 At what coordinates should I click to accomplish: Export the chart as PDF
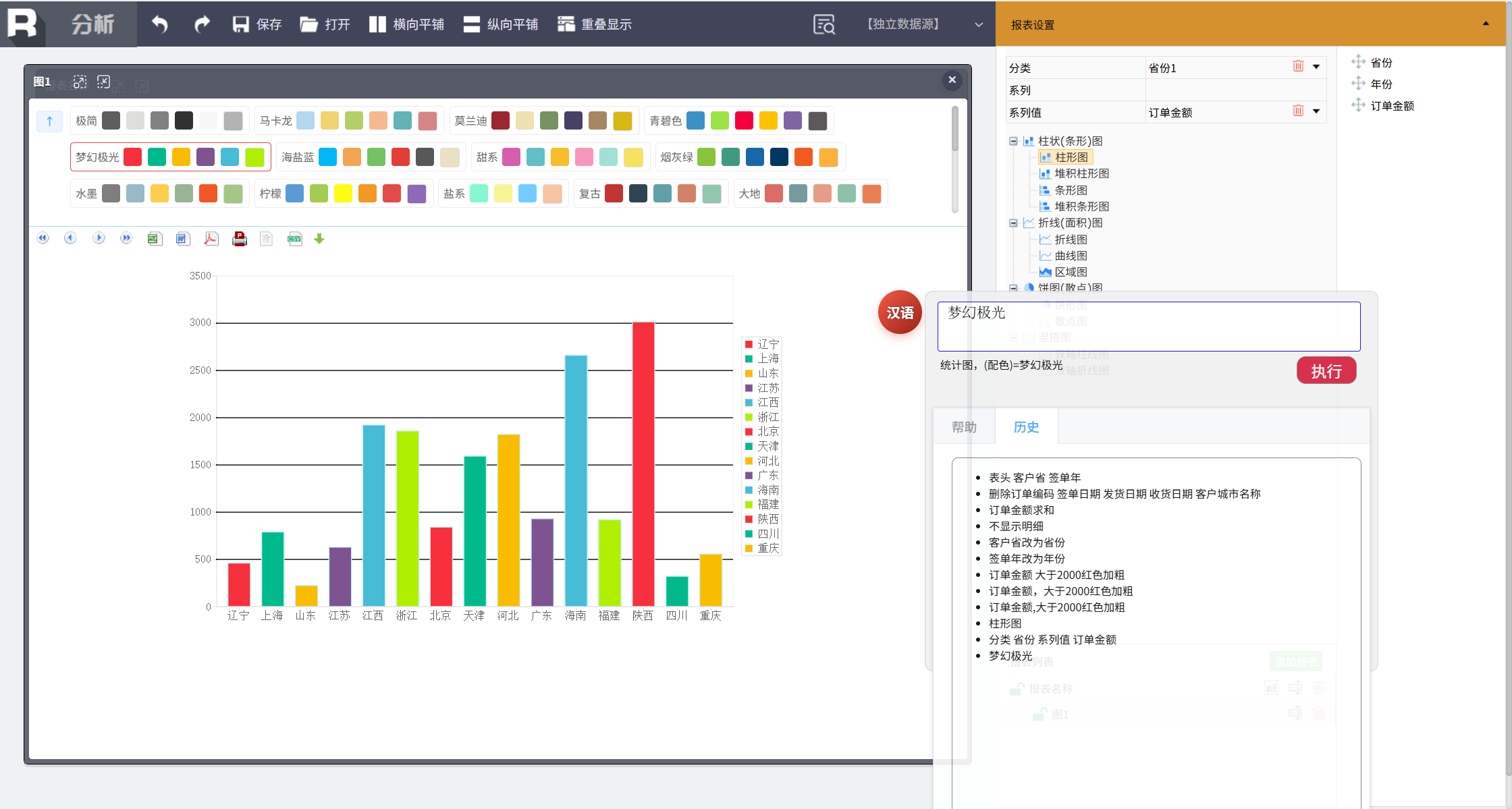(x=211, y=239)
